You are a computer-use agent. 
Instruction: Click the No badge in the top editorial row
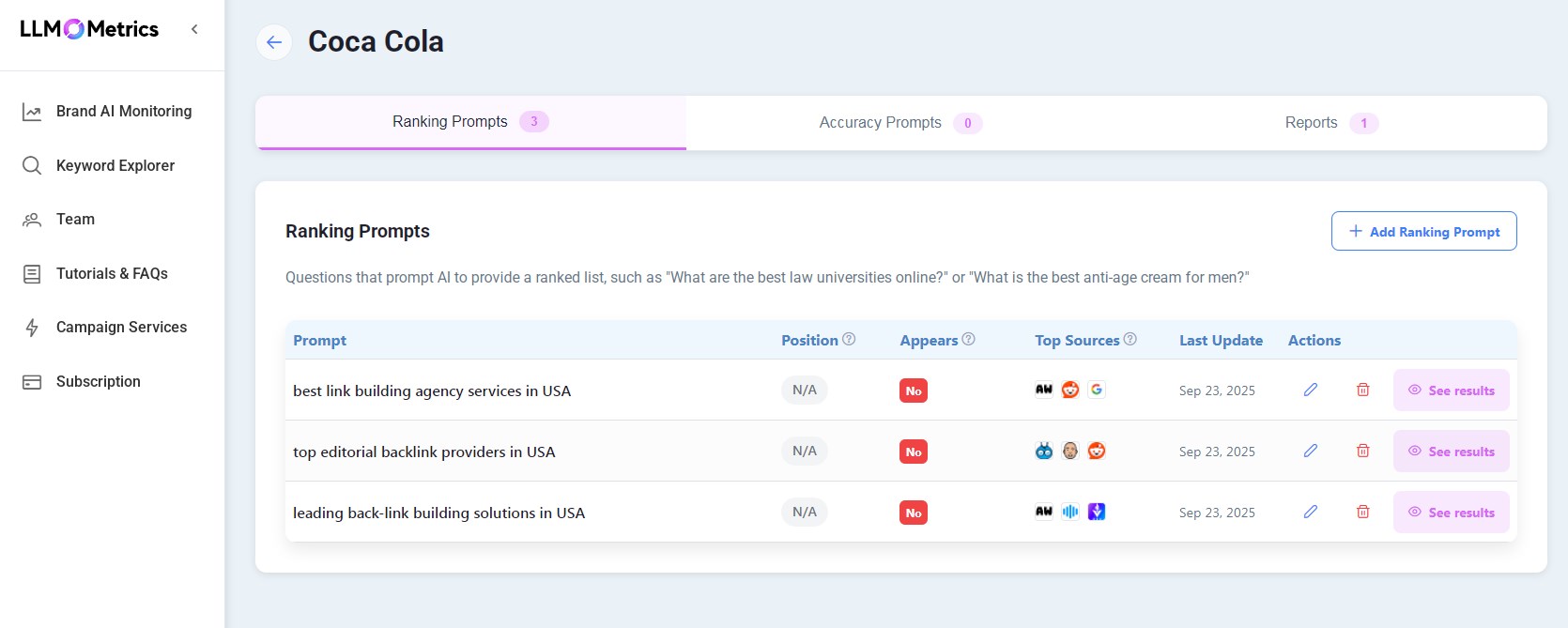click(x=914, y=452)
